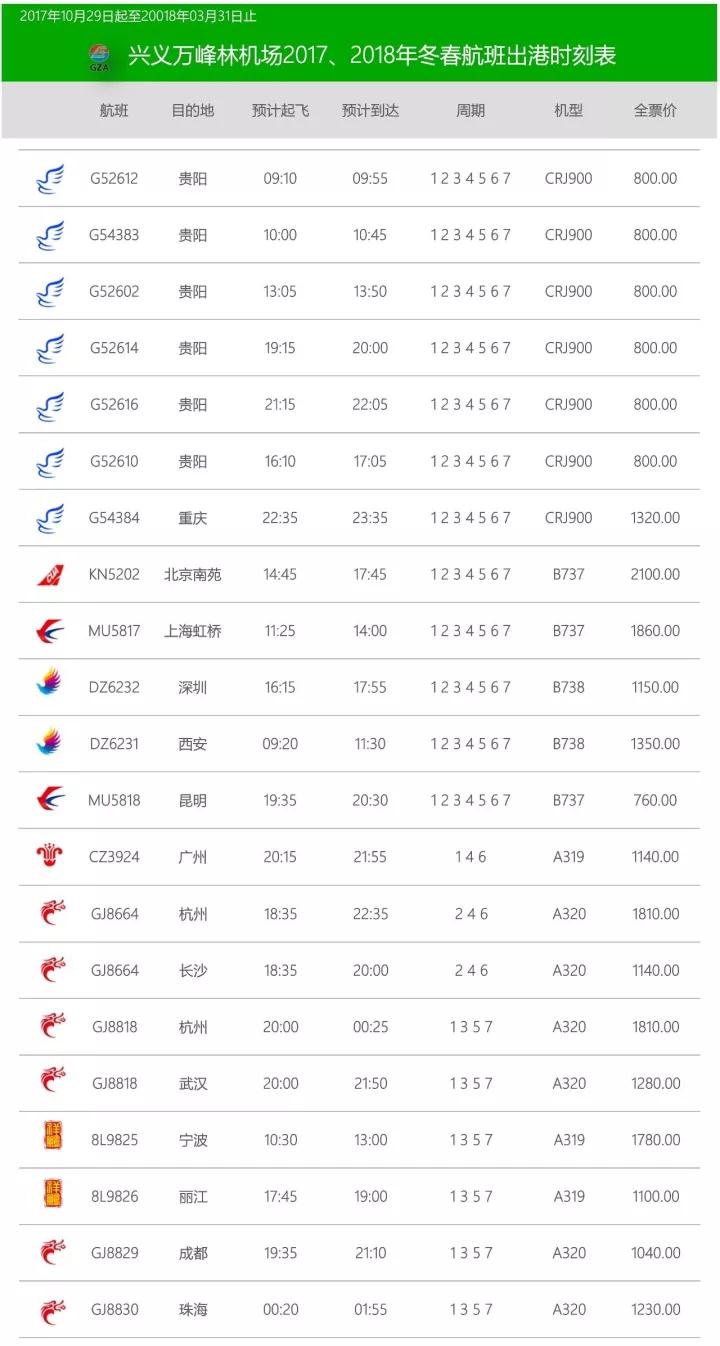The width and height of the screenshot is (720, 1346).
Task: Click Lucky Air logo beside 8L9825
Action: pos(52,1138)
